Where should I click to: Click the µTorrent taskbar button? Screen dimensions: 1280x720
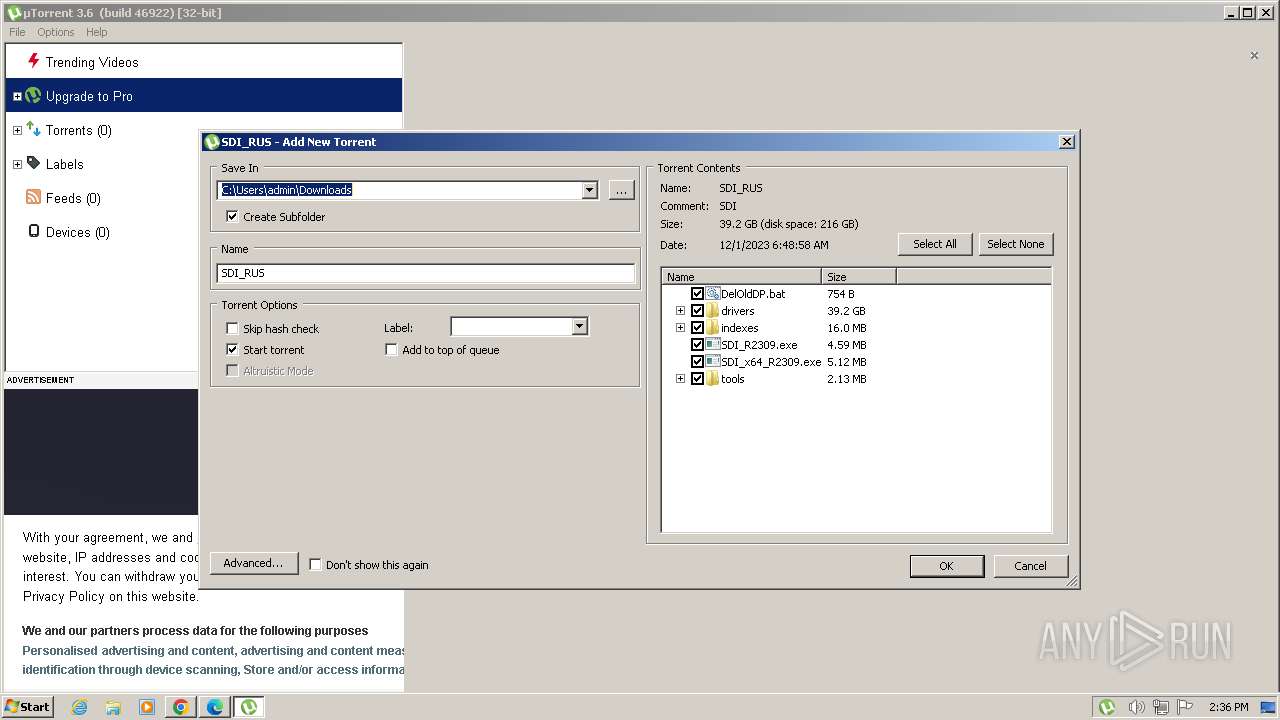pos(249,707)
